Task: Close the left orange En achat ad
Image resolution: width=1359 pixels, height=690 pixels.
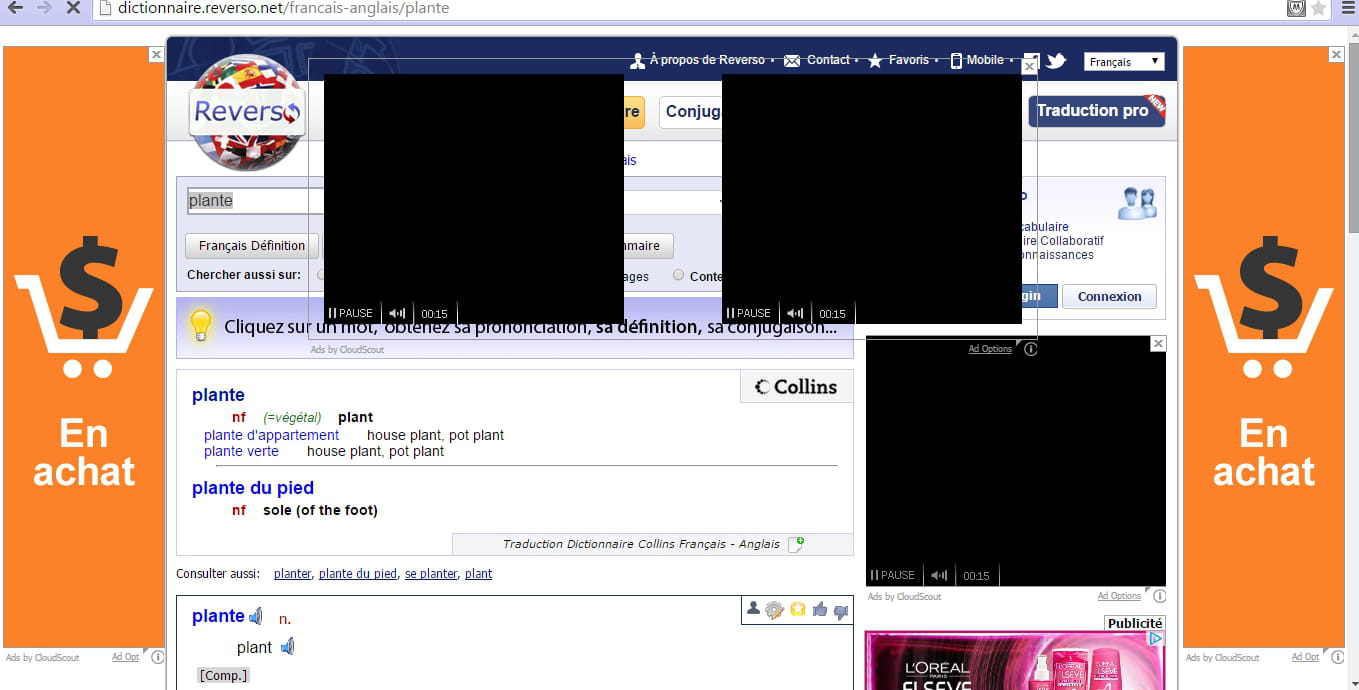Action: 156,55
